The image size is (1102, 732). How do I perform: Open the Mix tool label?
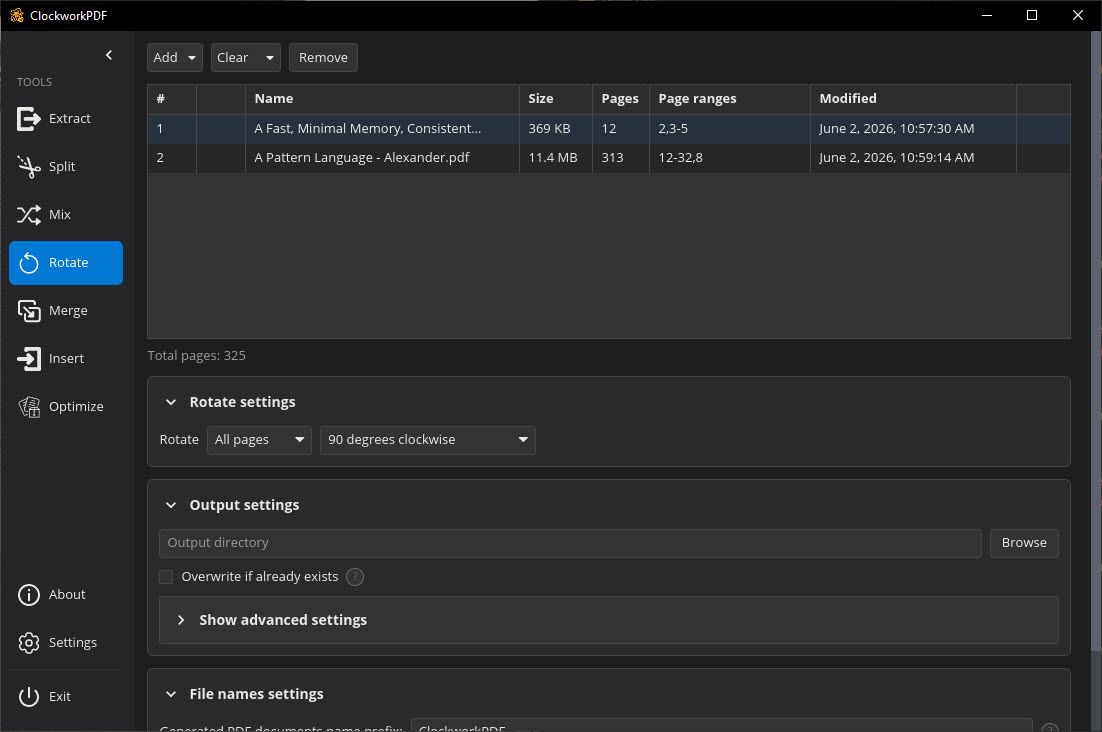[60, 214]
